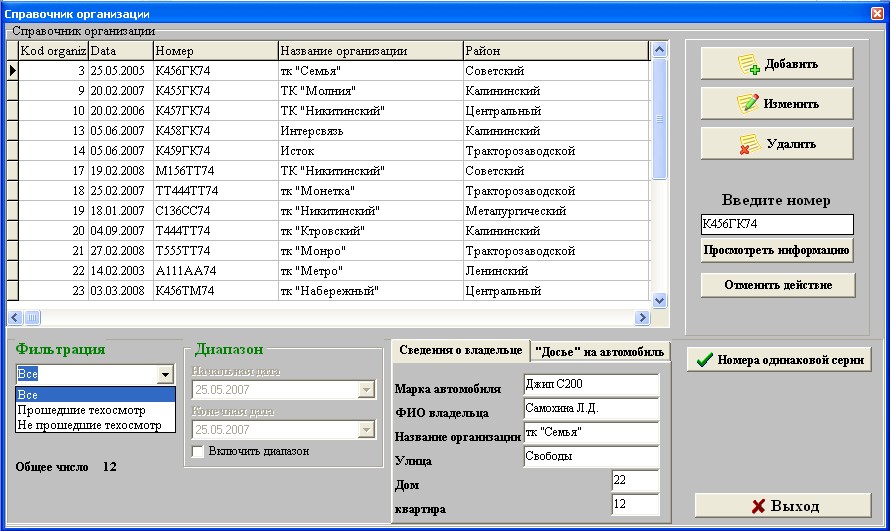Image resolution: width=891 pixels, height=531 pixels.
Task: Click the table's scroll up arrow
Action: (659, 49)
